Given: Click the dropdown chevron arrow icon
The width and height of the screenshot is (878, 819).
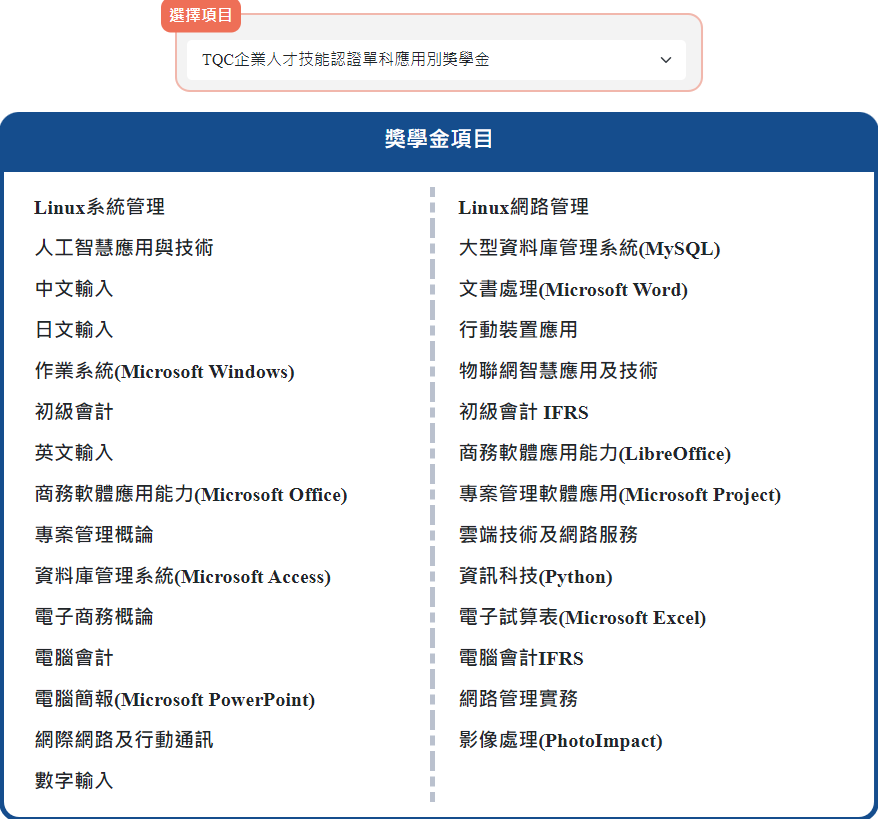Looking at the screenshot, I should click(x=665, y=60).
